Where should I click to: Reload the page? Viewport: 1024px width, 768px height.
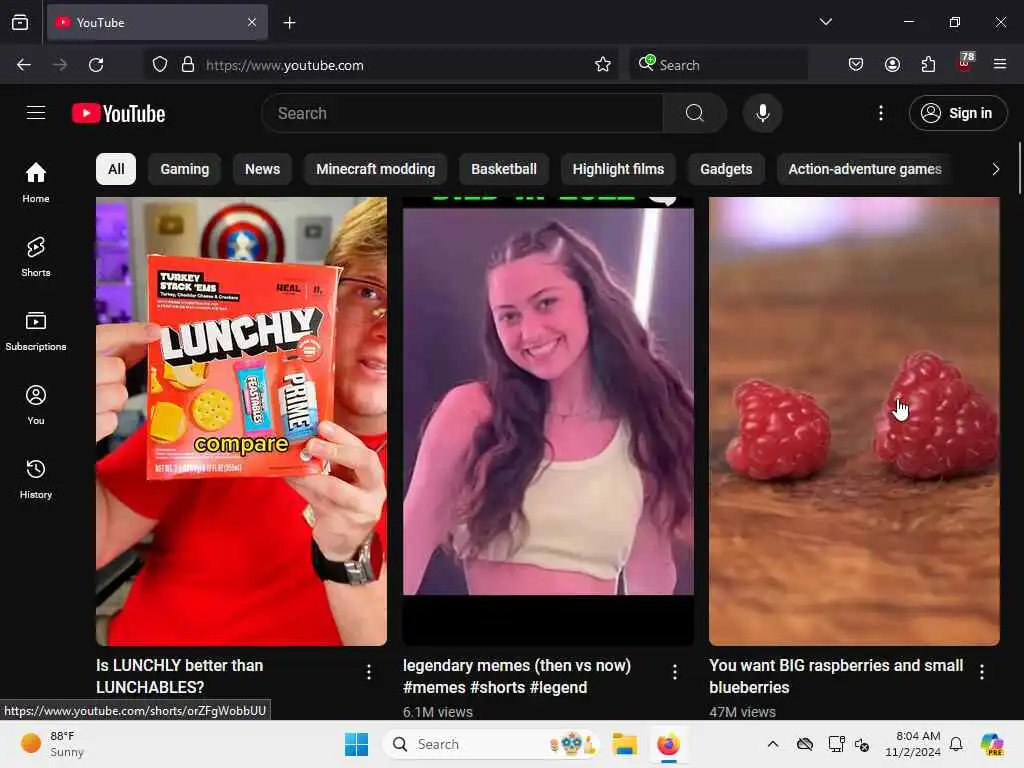point(96,65)
